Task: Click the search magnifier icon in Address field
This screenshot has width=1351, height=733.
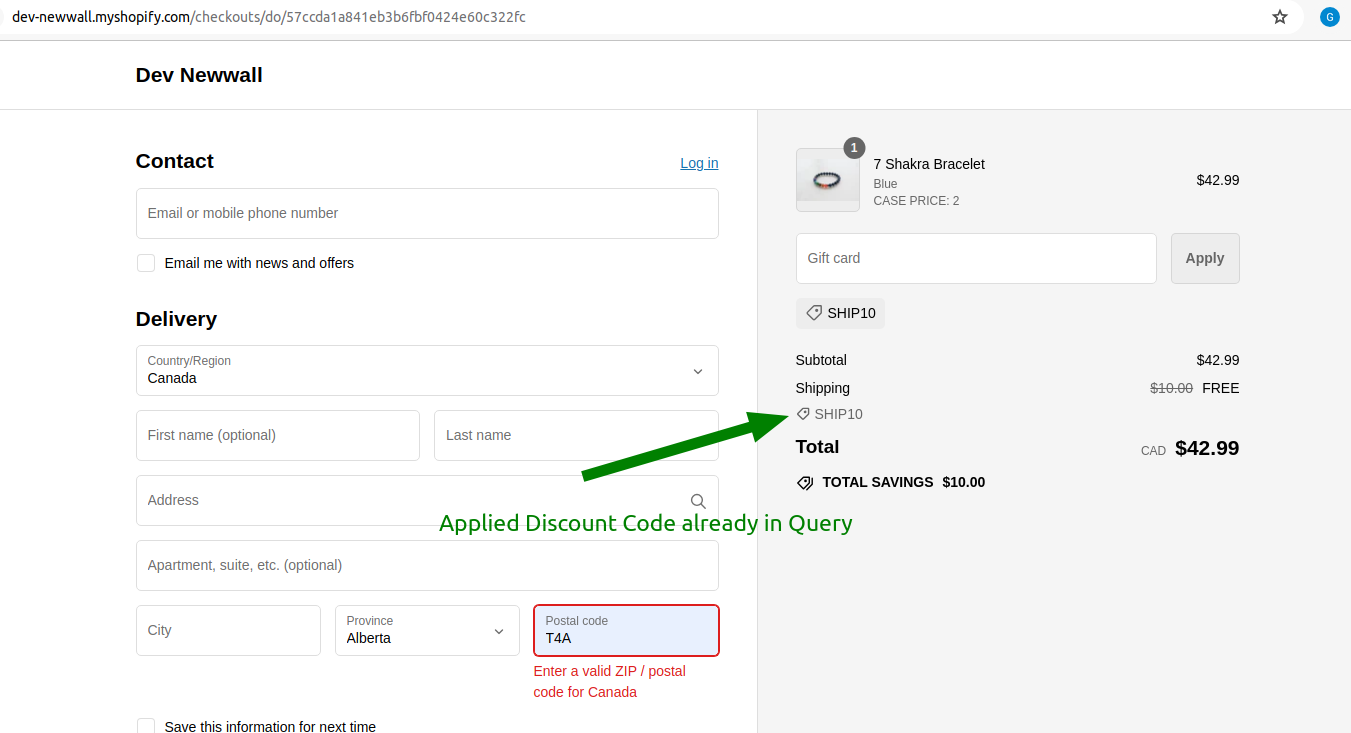Action: 698,501
